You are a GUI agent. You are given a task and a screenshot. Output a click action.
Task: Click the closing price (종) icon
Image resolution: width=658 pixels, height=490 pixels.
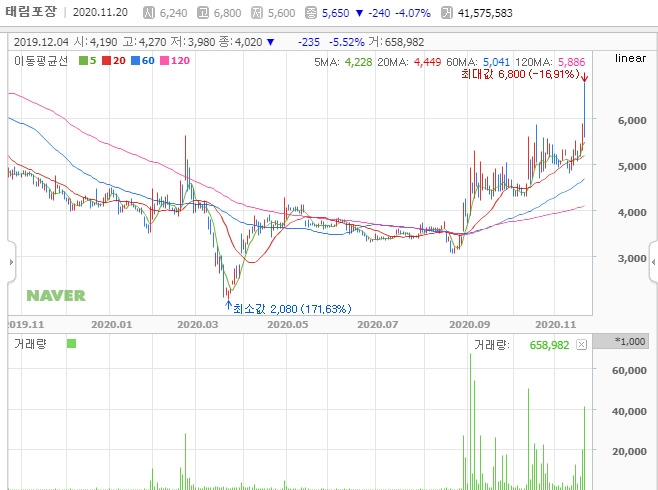pyautogui.click(x=311, y=13)
